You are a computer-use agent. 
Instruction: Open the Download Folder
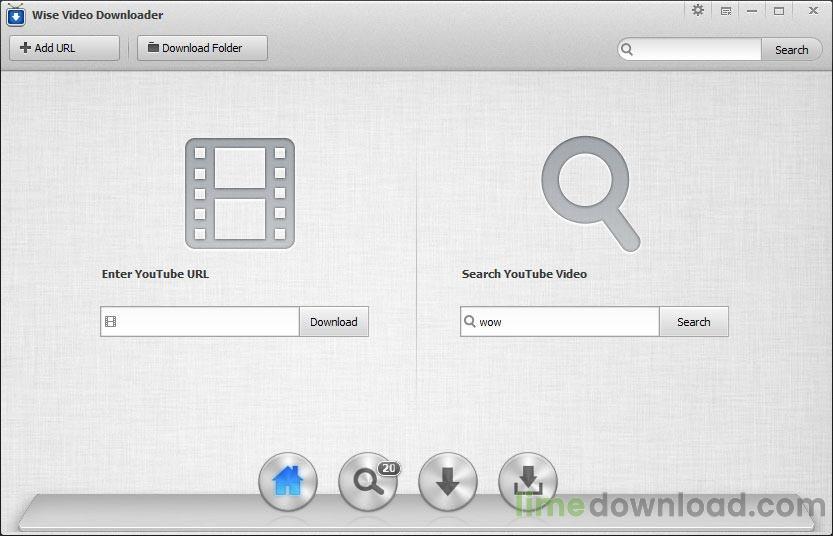[x=202, y=48]
